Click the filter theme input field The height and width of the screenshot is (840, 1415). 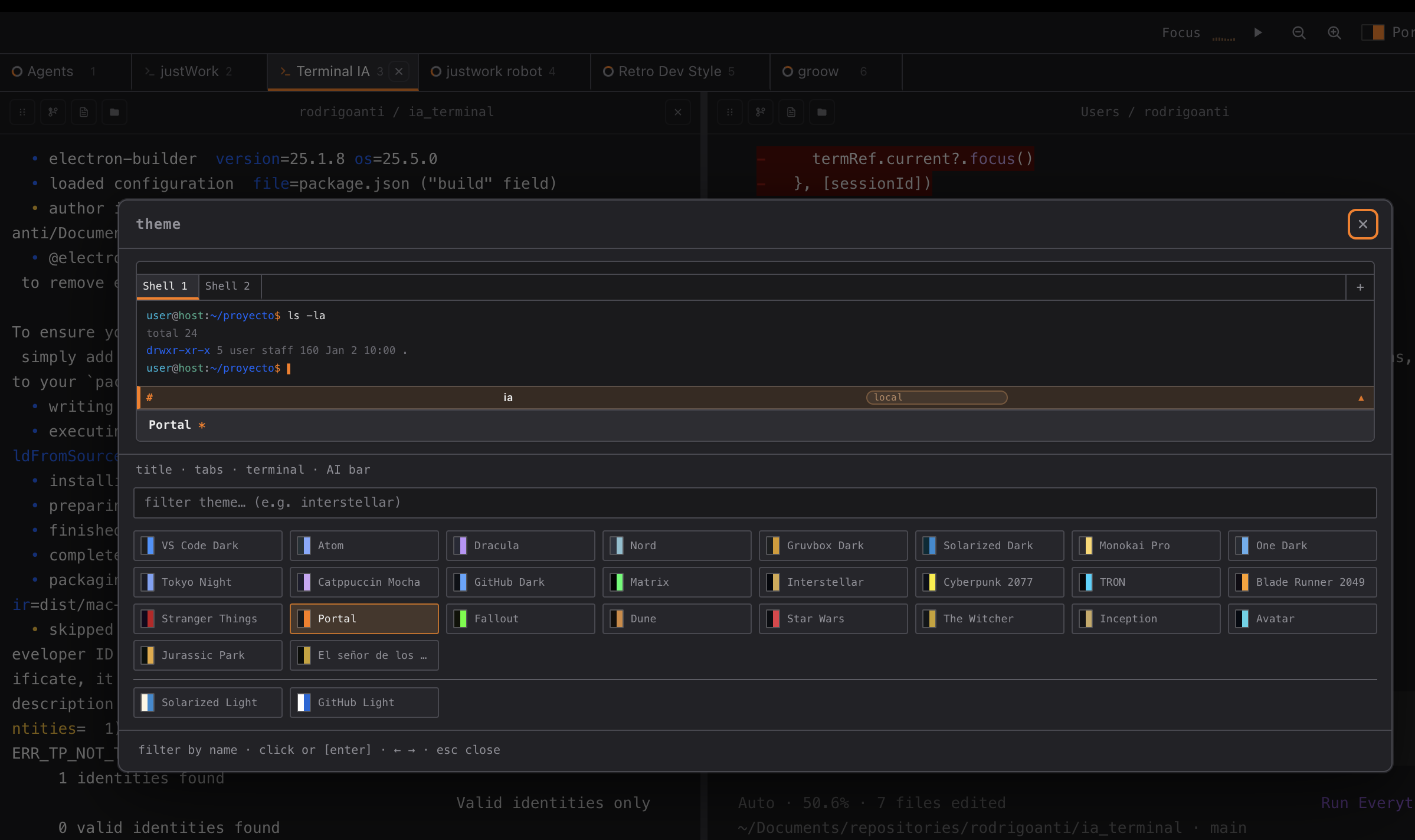pos(755,503)
